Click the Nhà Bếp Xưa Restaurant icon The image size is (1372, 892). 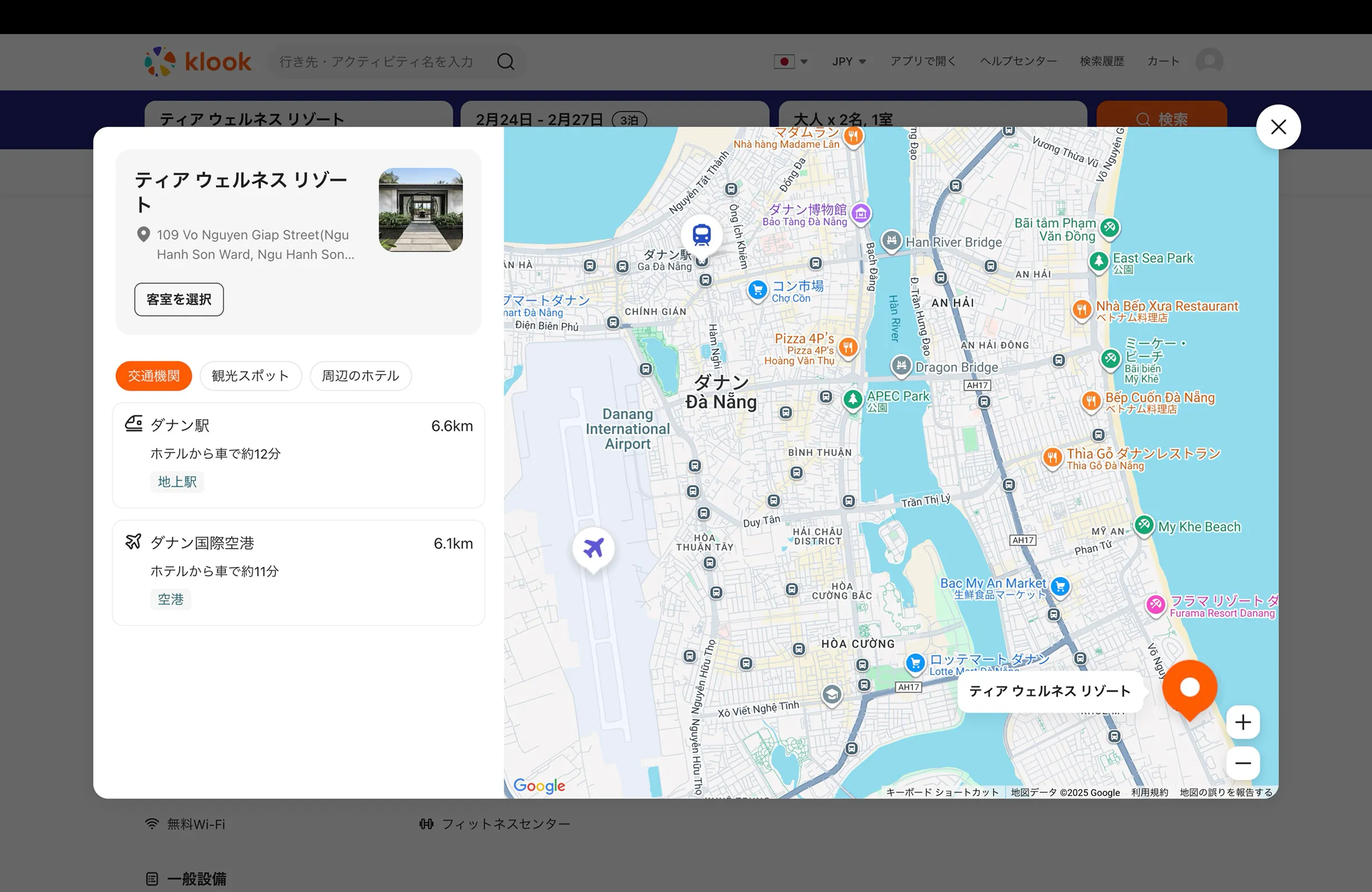click(1082, 310)
